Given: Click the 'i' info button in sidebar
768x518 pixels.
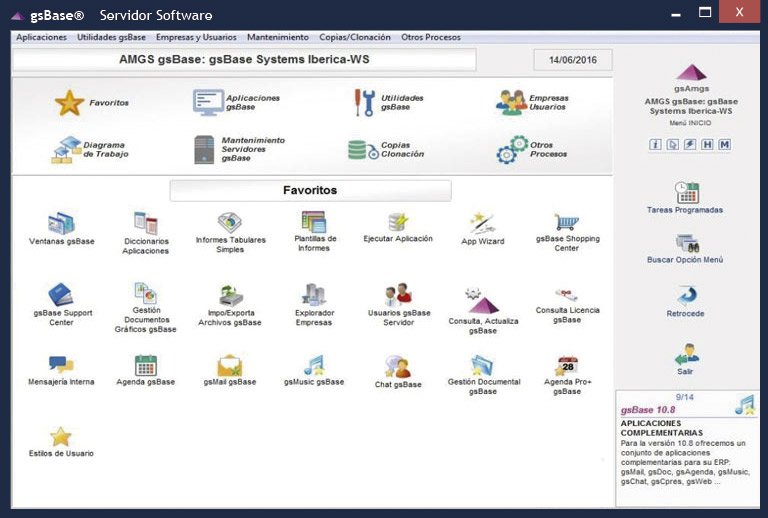Looking at the screenshot, I should (x=655, y=144).
